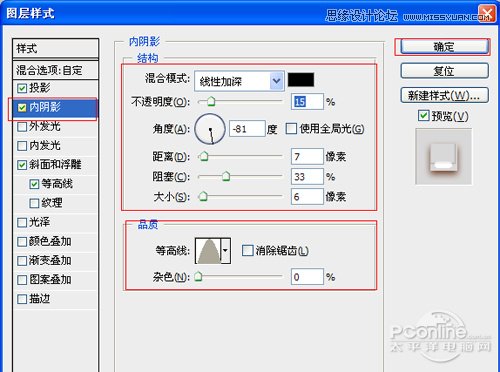Click the 杂色 noise slider handle

pos(198,276)
